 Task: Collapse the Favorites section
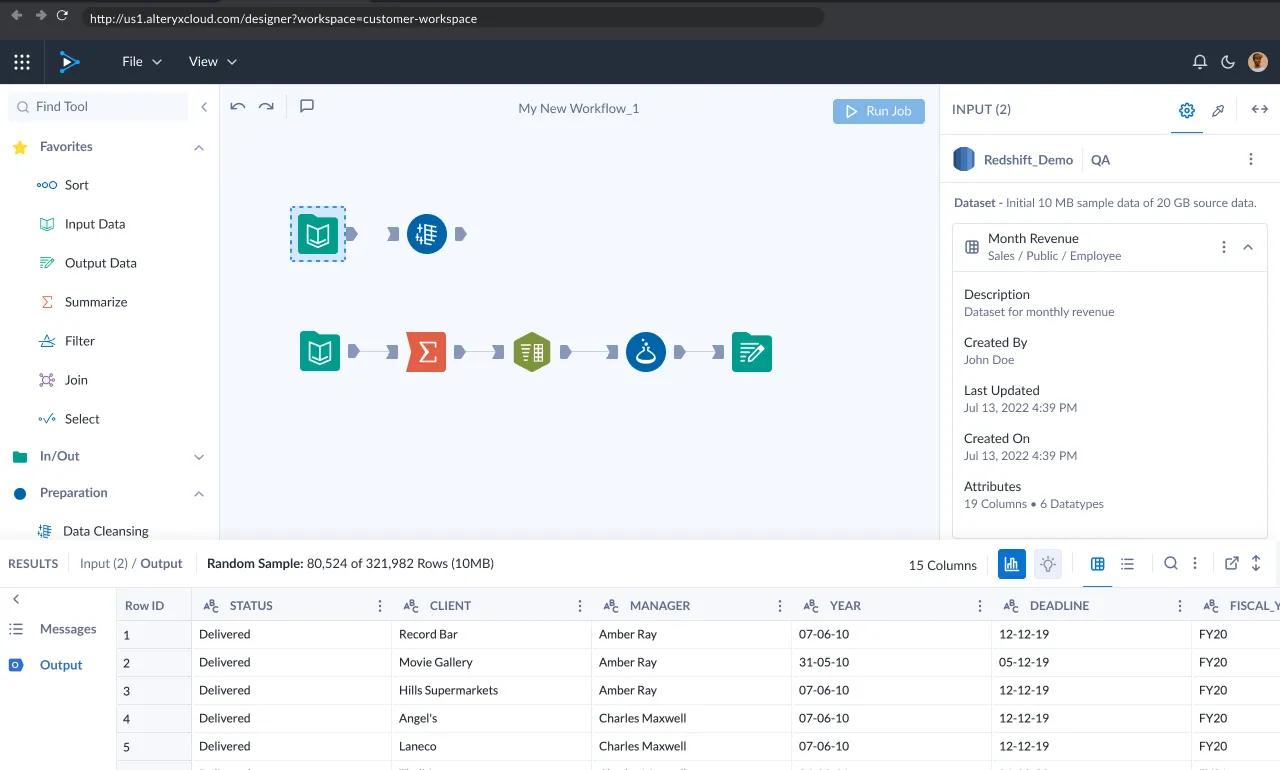[x=198, y=148]
